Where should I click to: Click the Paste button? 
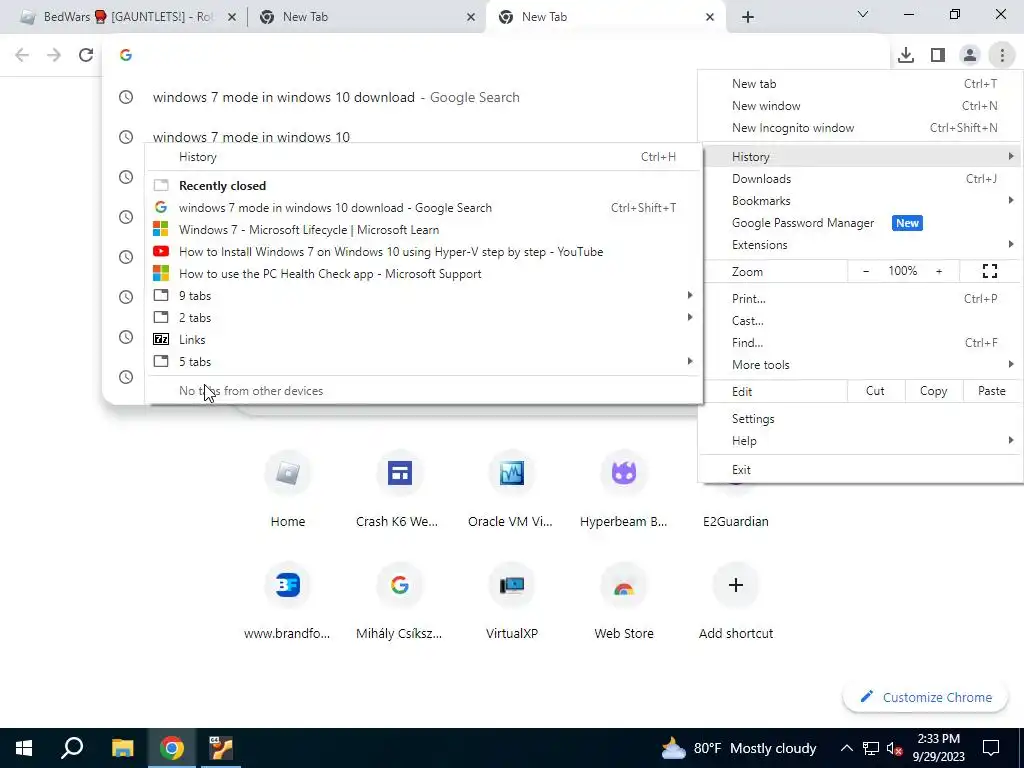991,391
